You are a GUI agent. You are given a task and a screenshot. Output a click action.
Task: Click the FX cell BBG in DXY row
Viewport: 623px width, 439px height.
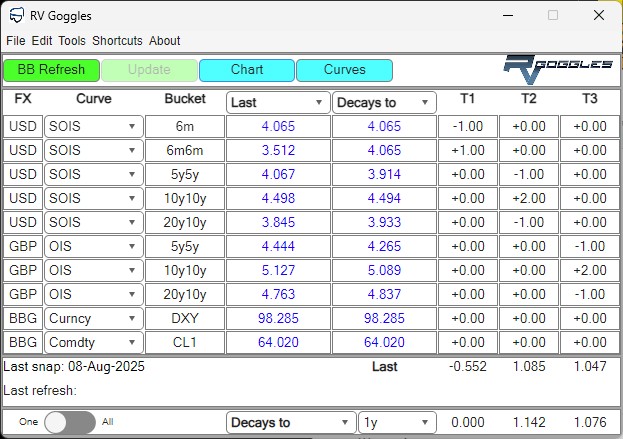[23, 319]
